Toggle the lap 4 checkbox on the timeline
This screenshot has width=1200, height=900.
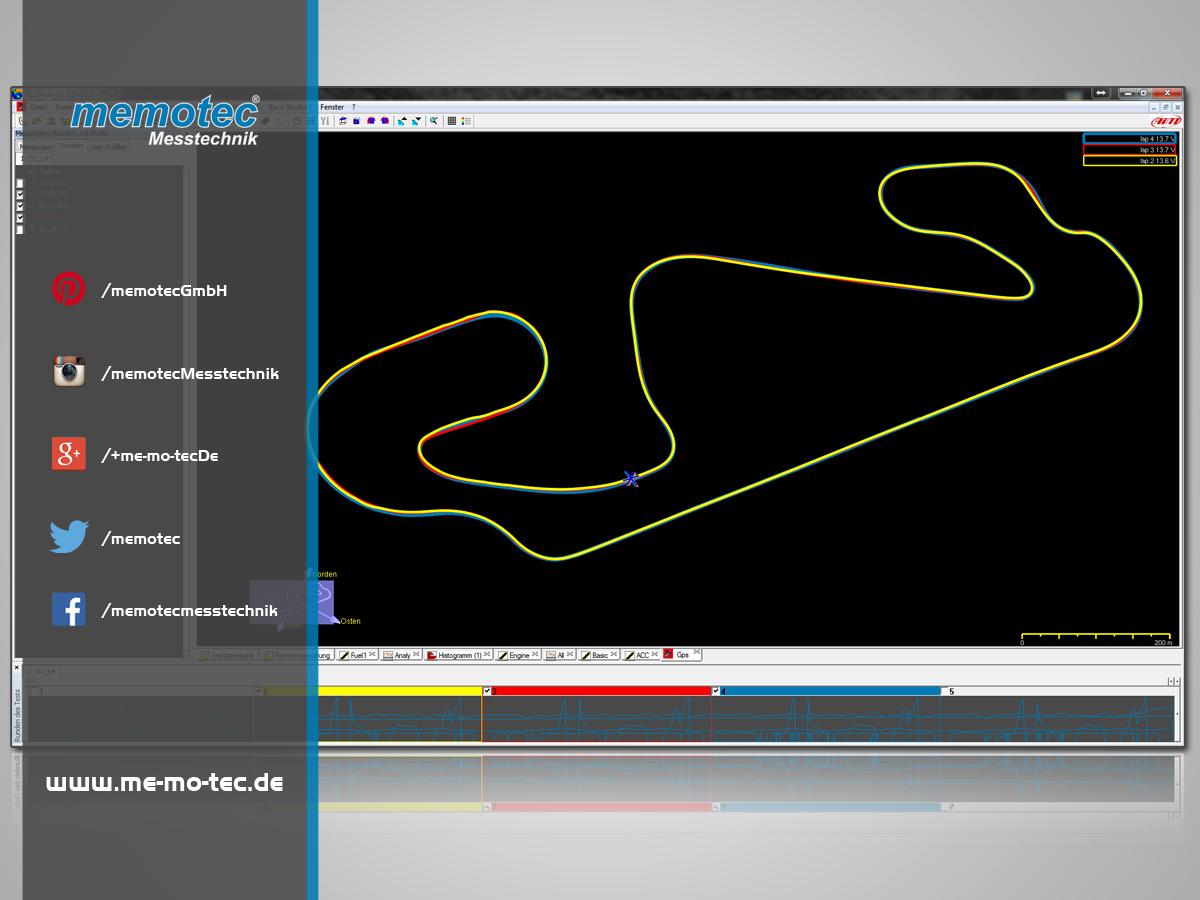tap(716, 691)
